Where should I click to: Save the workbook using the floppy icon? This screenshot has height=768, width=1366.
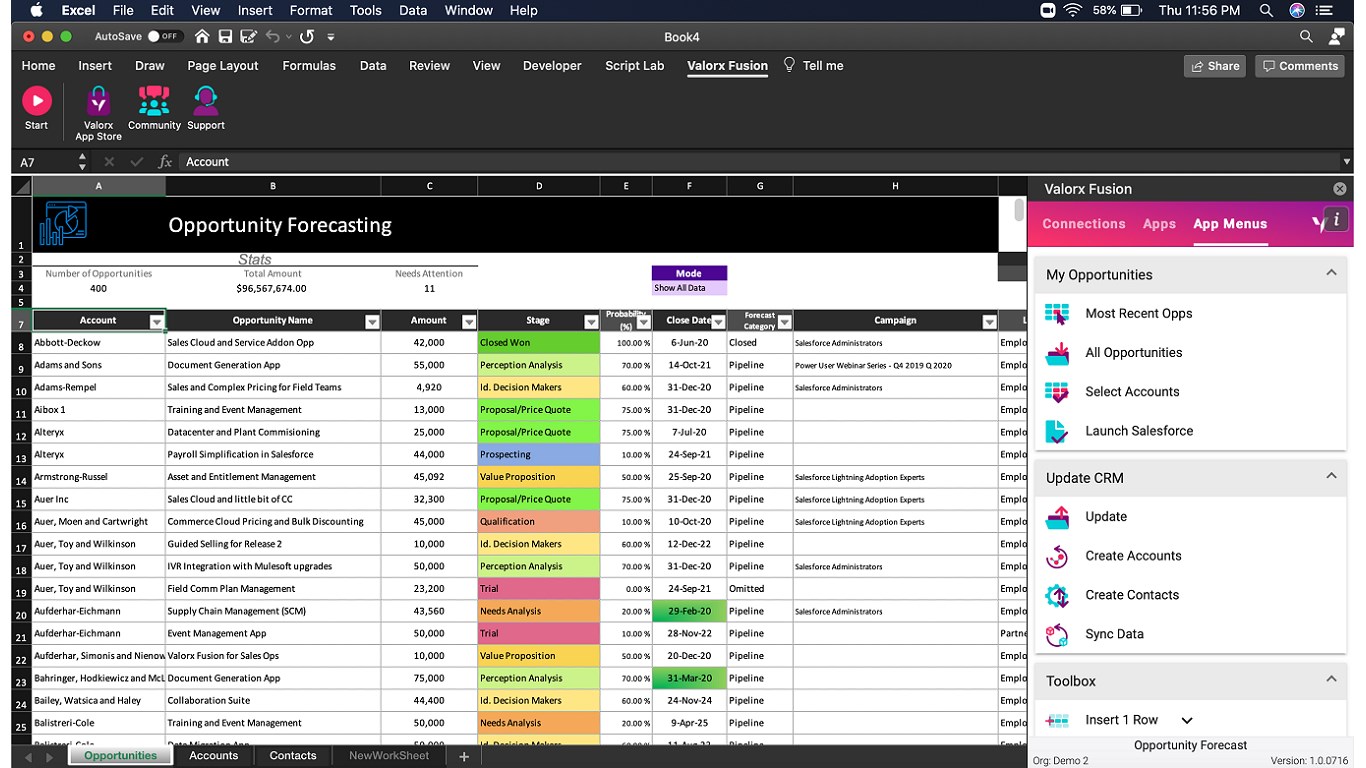point(225,37)
